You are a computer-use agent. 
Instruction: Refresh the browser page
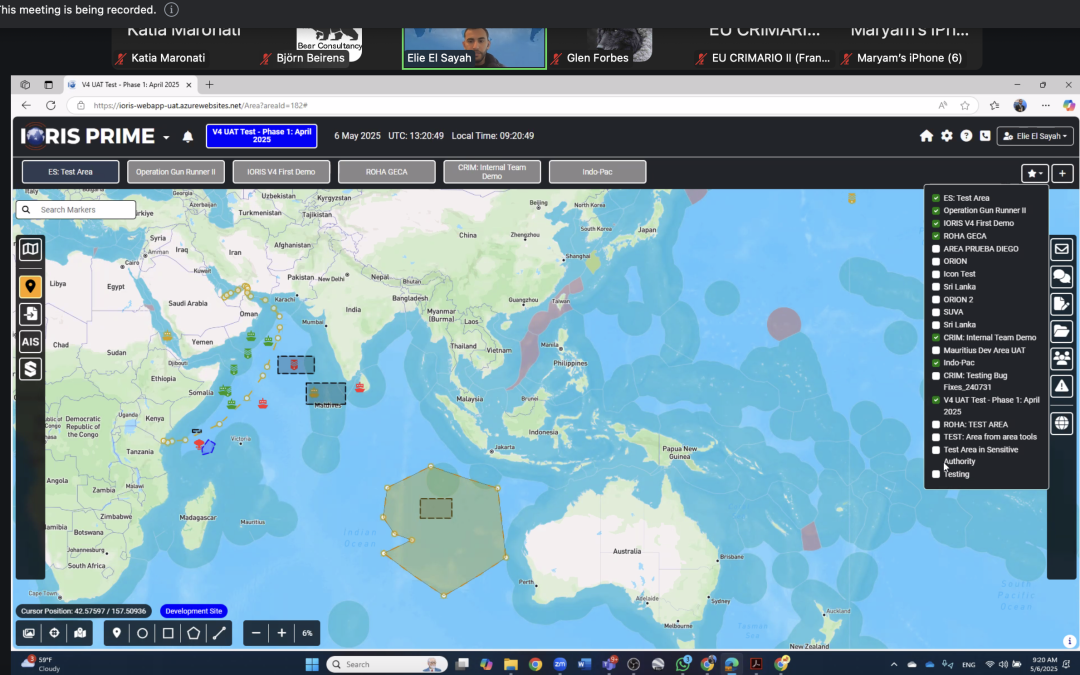click(50, 105)
